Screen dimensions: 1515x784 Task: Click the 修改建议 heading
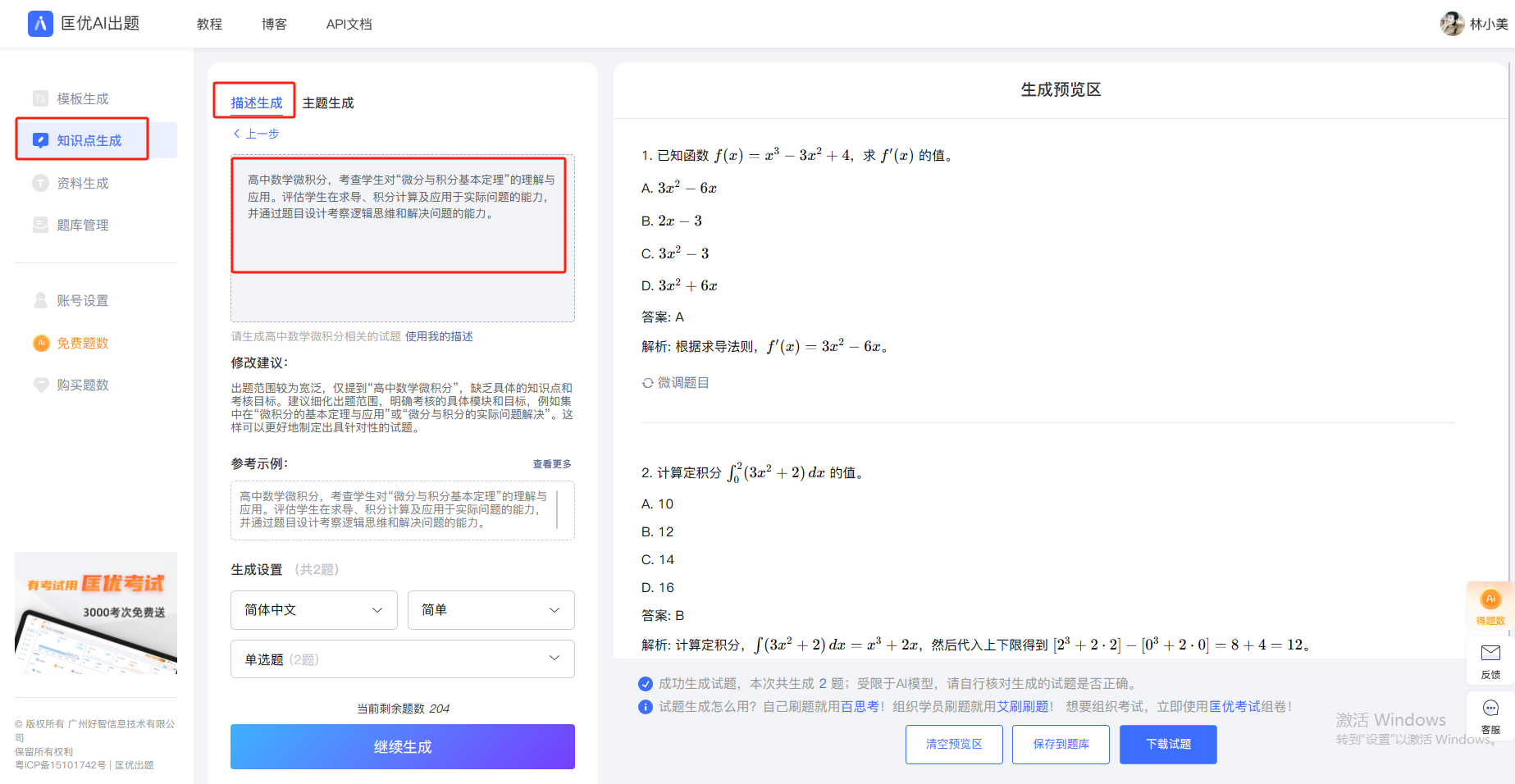pyautogui.click(x=259, y=362)
